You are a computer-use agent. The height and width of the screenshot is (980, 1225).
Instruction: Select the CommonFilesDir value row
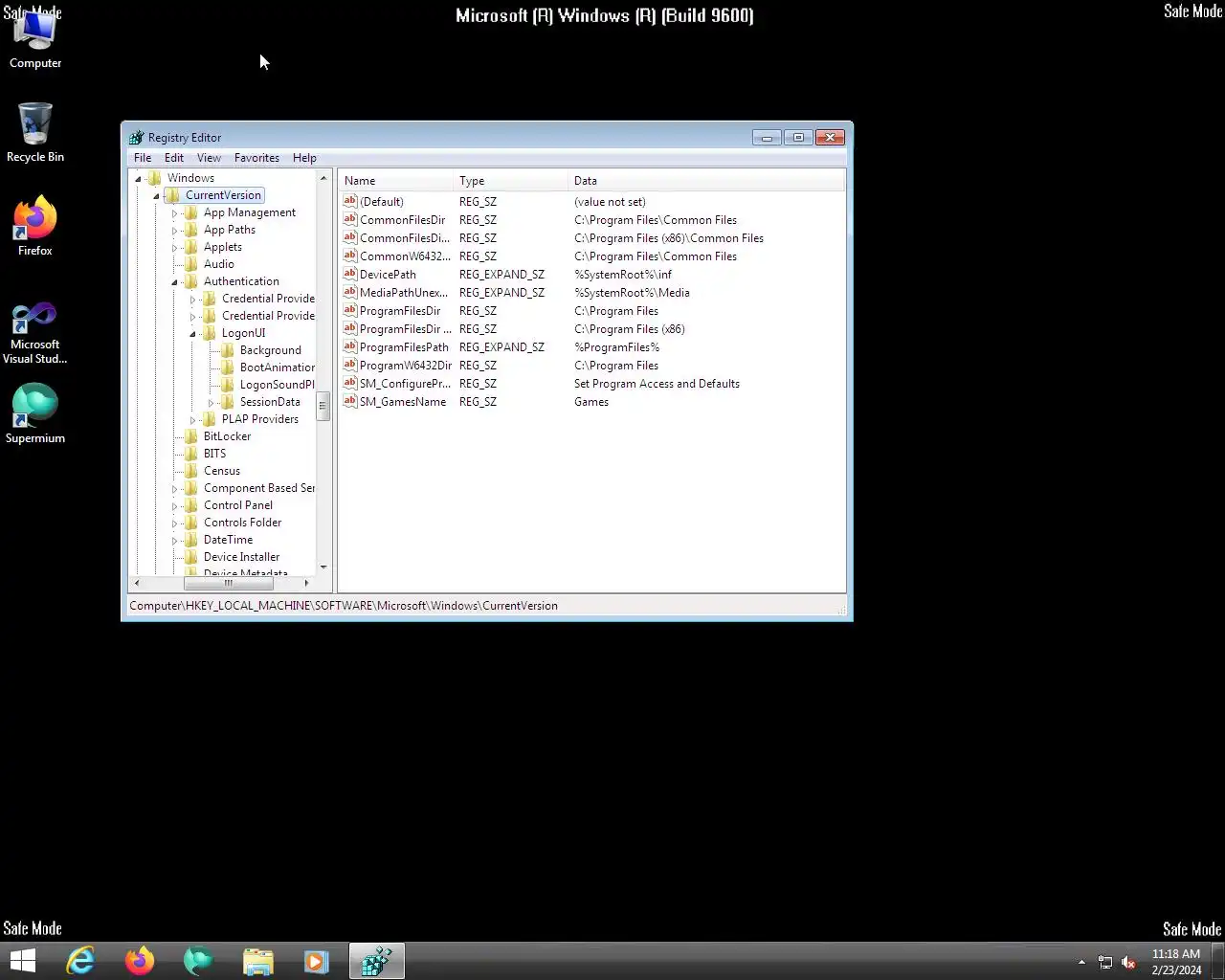(x=402, y=220)
